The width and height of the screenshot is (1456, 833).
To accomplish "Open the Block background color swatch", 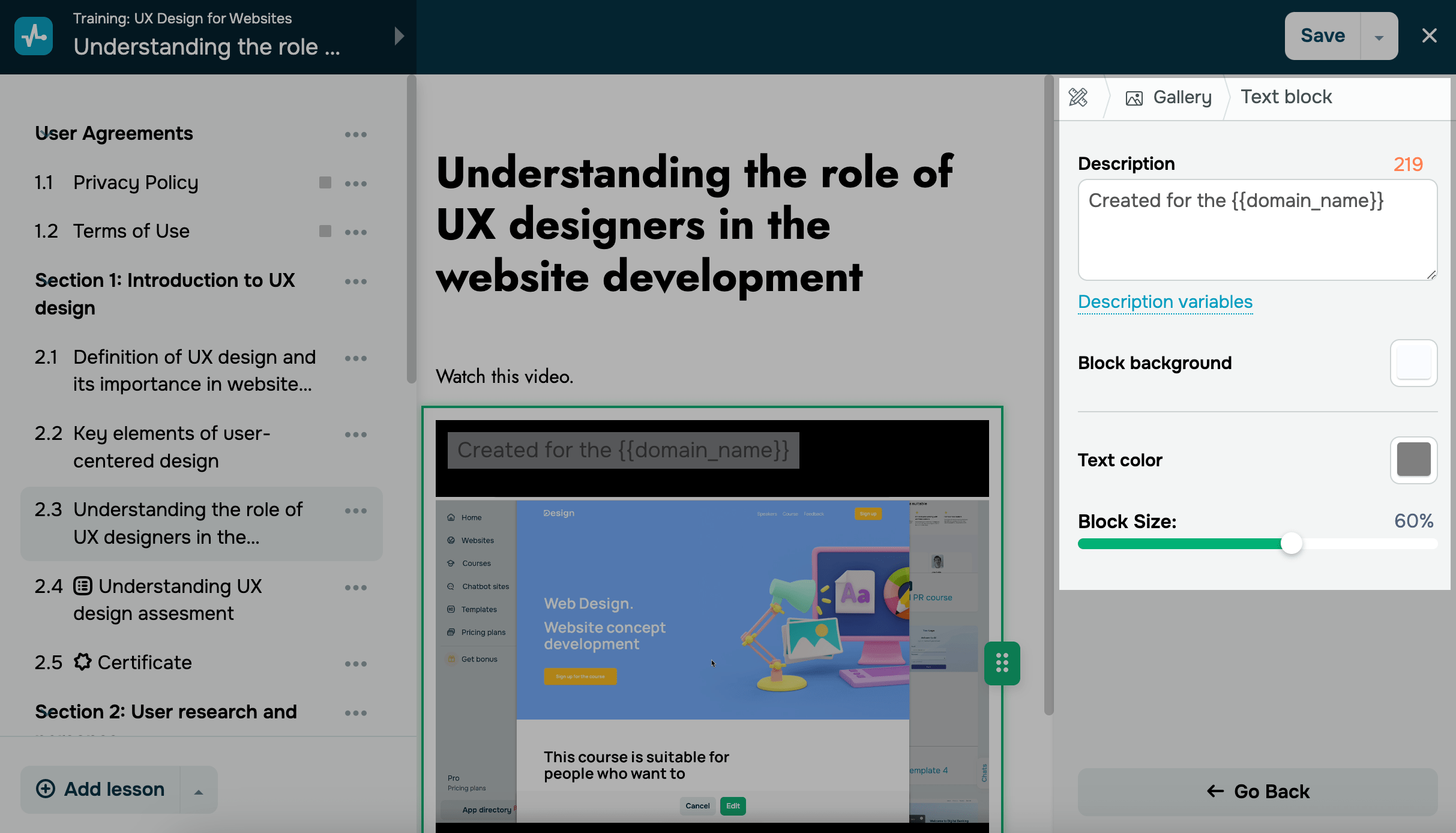I will click(1413, 362).
